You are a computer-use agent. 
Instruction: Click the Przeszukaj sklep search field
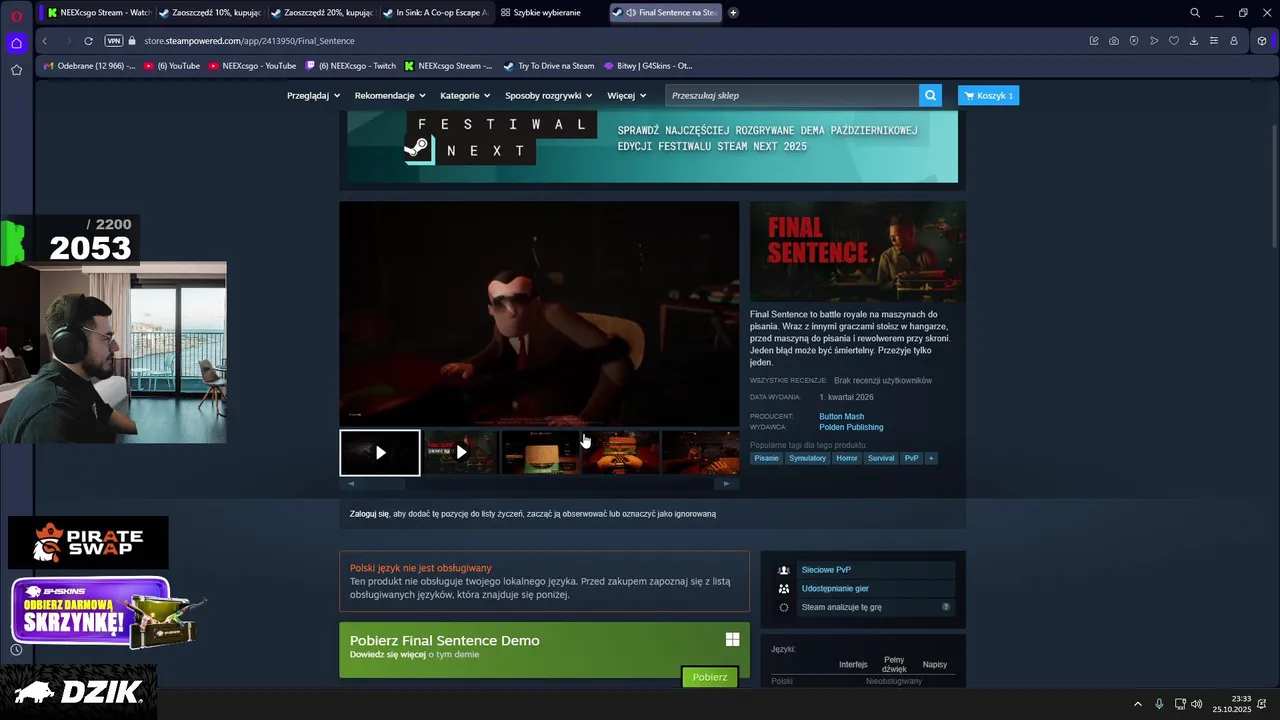[792, 96]
